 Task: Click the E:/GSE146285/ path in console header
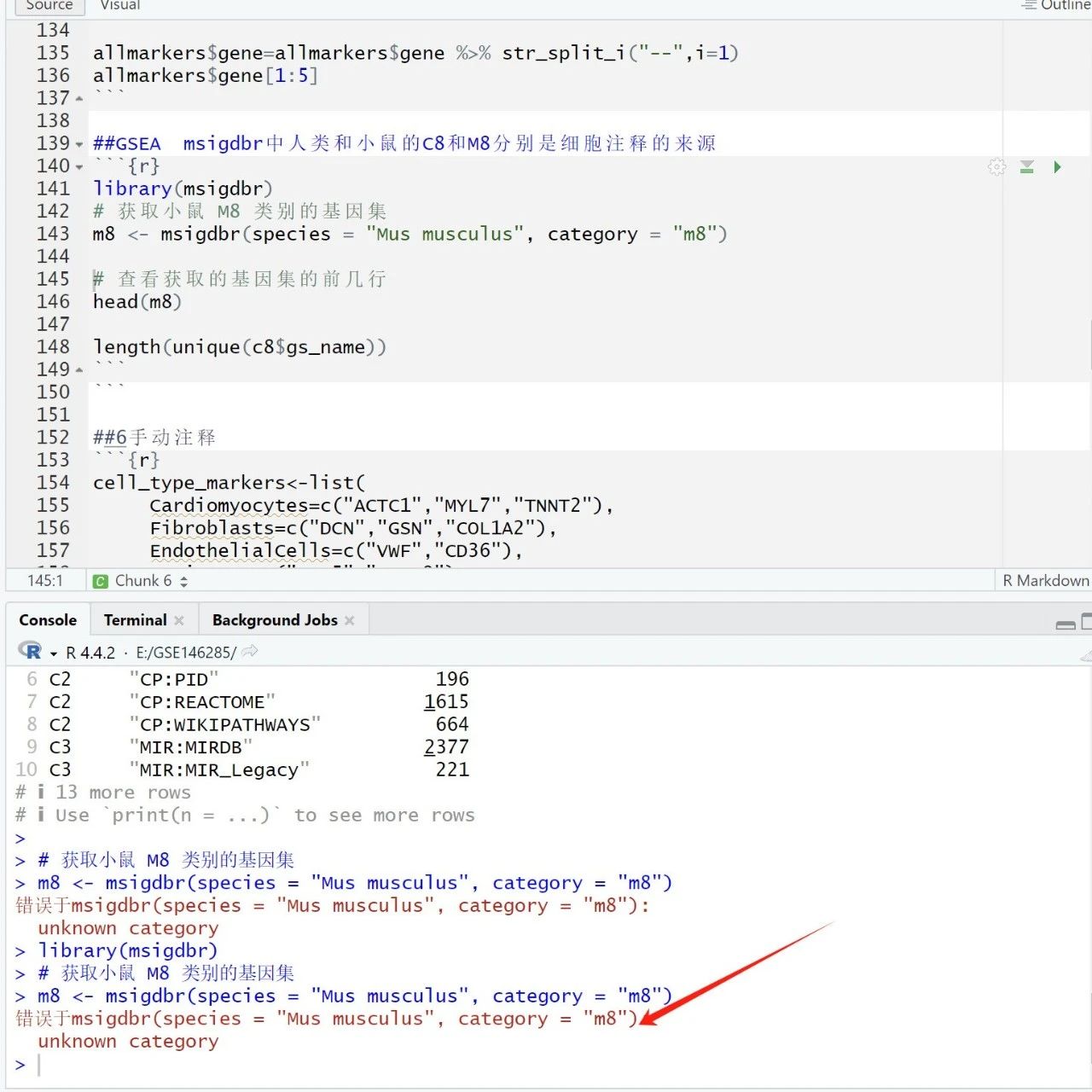(186, 653)
